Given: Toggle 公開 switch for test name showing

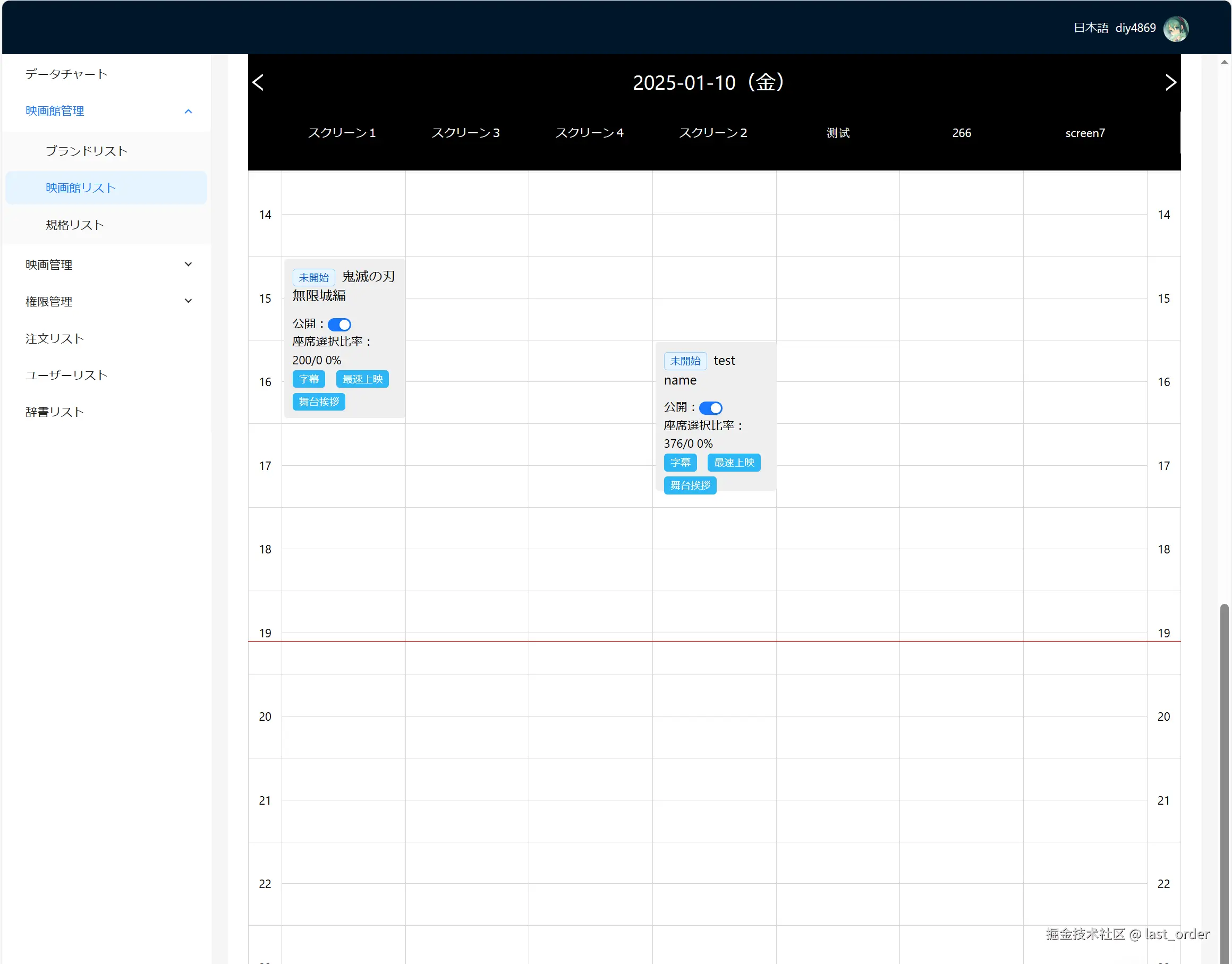Looking at the screenshot, I should pyautogui.click(x=710, y=407).
